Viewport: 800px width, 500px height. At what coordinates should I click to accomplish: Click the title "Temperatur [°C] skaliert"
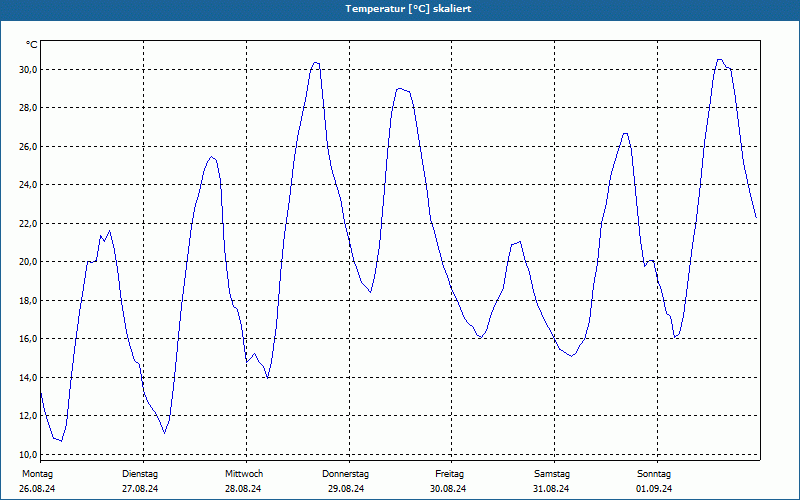(x=408, y=9)
